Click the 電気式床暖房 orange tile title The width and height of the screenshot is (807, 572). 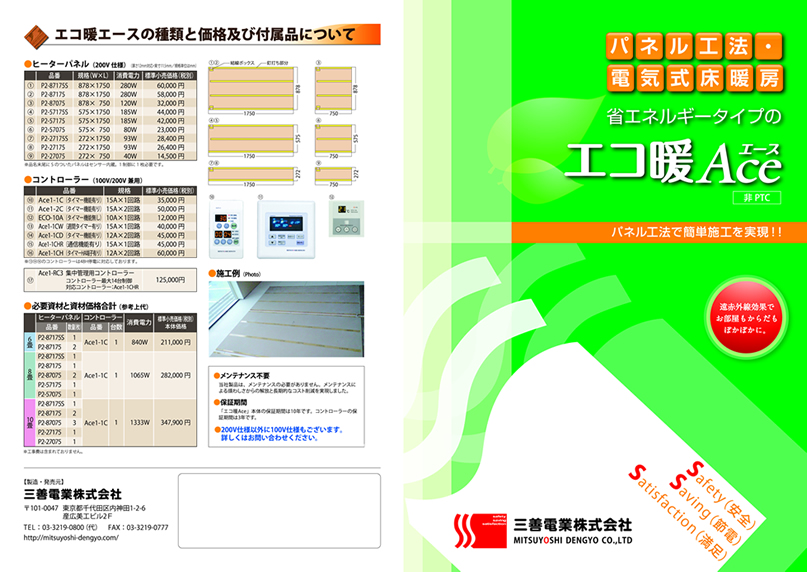pyautogui.click(x=694, y=79)
